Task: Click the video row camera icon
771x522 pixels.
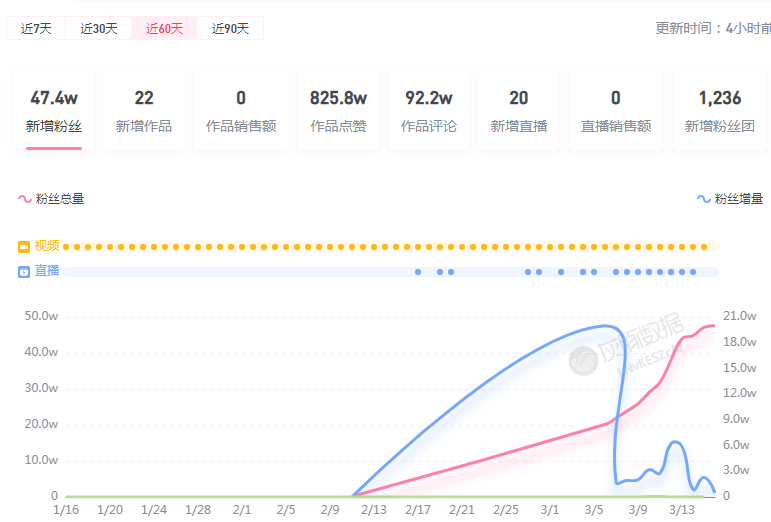Action: [24, 246]
